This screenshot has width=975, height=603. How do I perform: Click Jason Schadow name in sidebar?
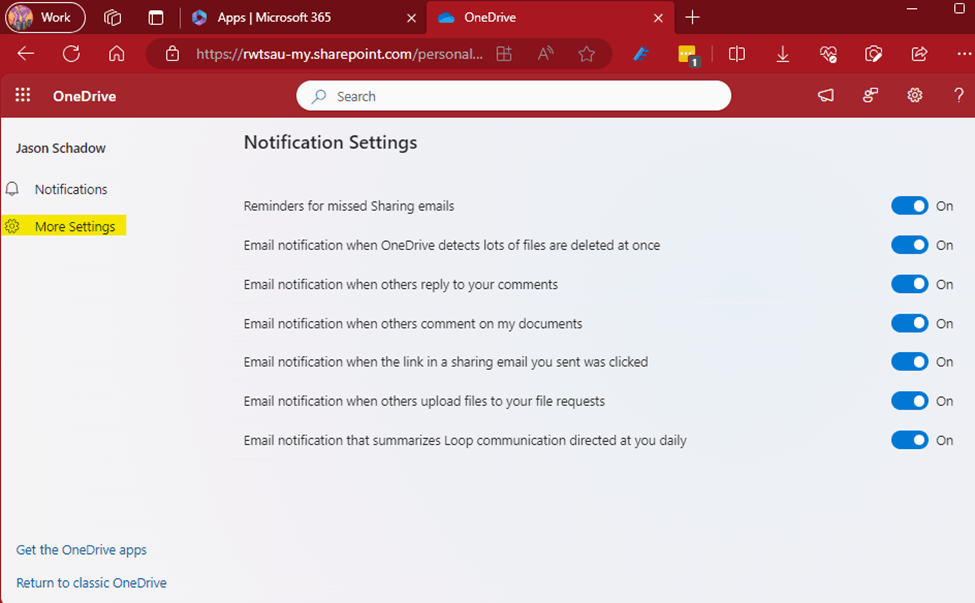60,149
